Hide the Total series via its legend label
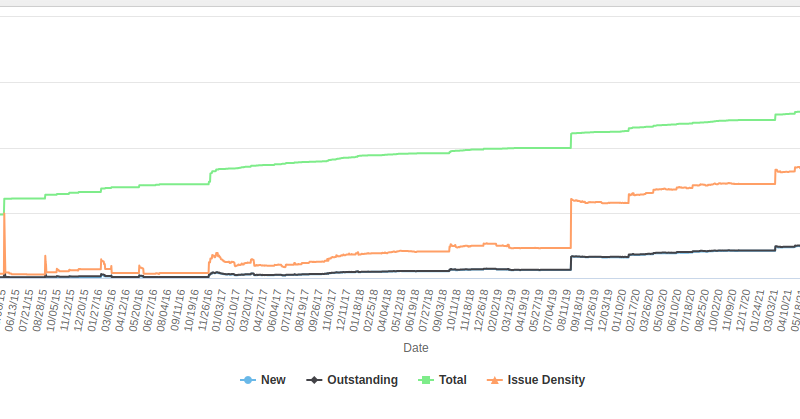The width and height of the screenshot is (800, 419). (x=452, y=380)
